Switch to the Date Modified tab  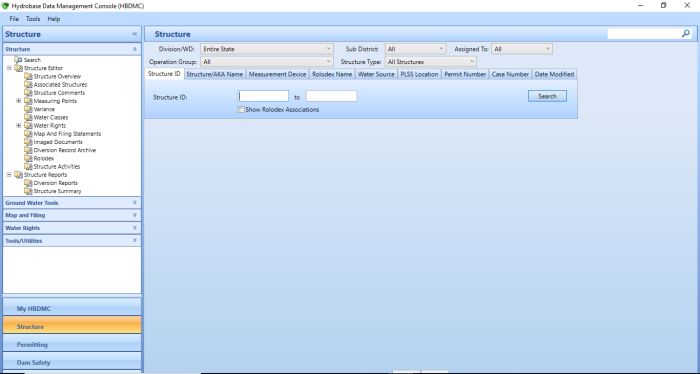[x=554, y=75]
